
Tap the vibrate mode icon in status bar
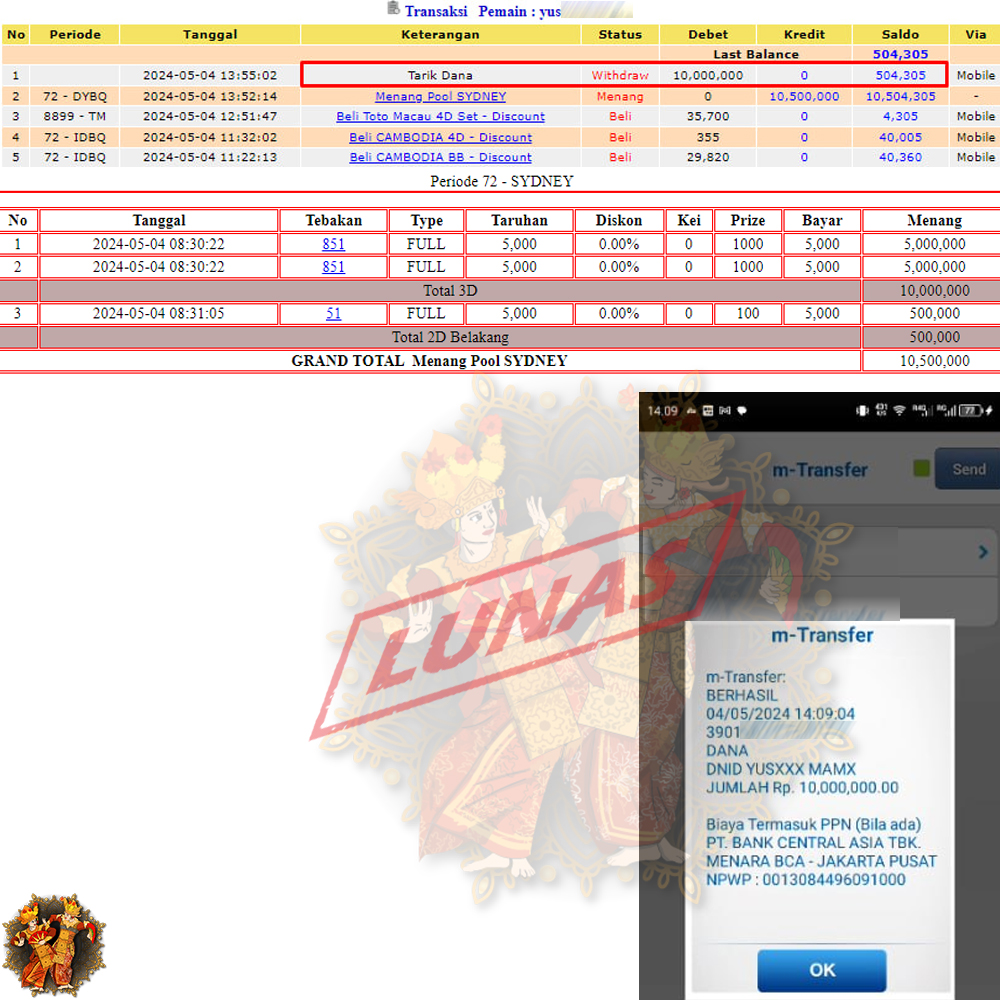pos(862,411)
